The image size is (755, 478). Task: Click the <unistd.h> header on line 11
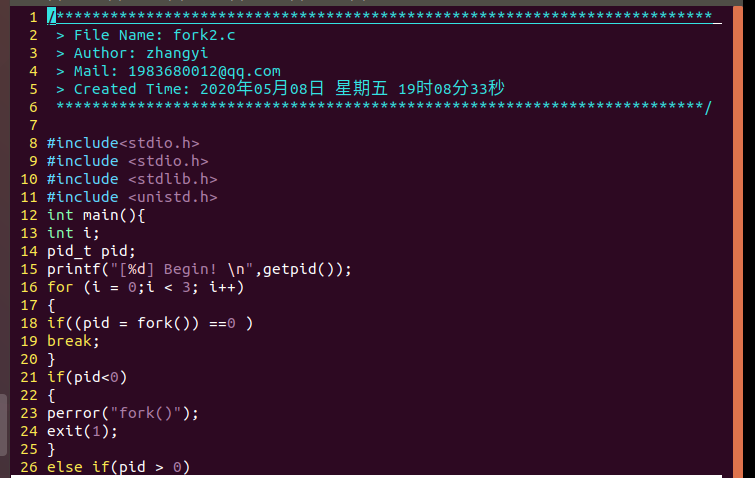click(x=172, y=197)
